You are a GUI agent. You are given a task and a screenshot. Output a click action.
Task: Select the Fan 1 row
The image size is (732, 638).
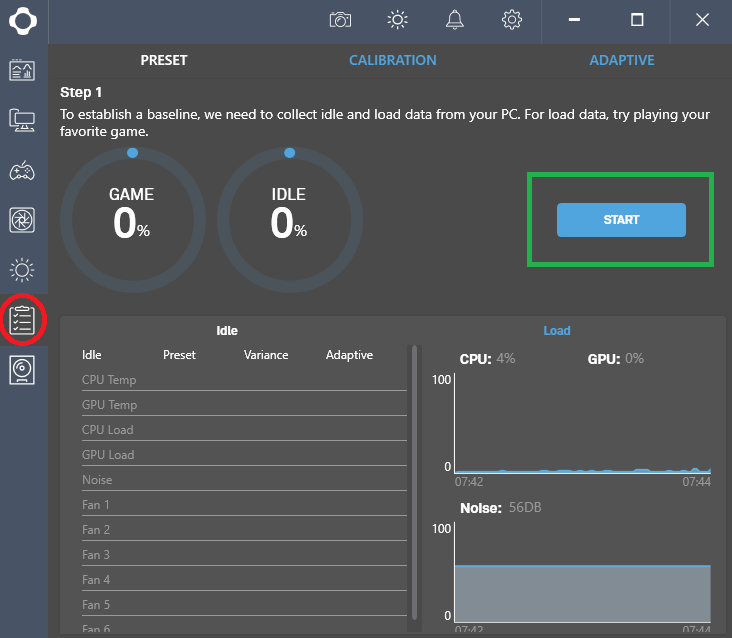tap(244, 505)
